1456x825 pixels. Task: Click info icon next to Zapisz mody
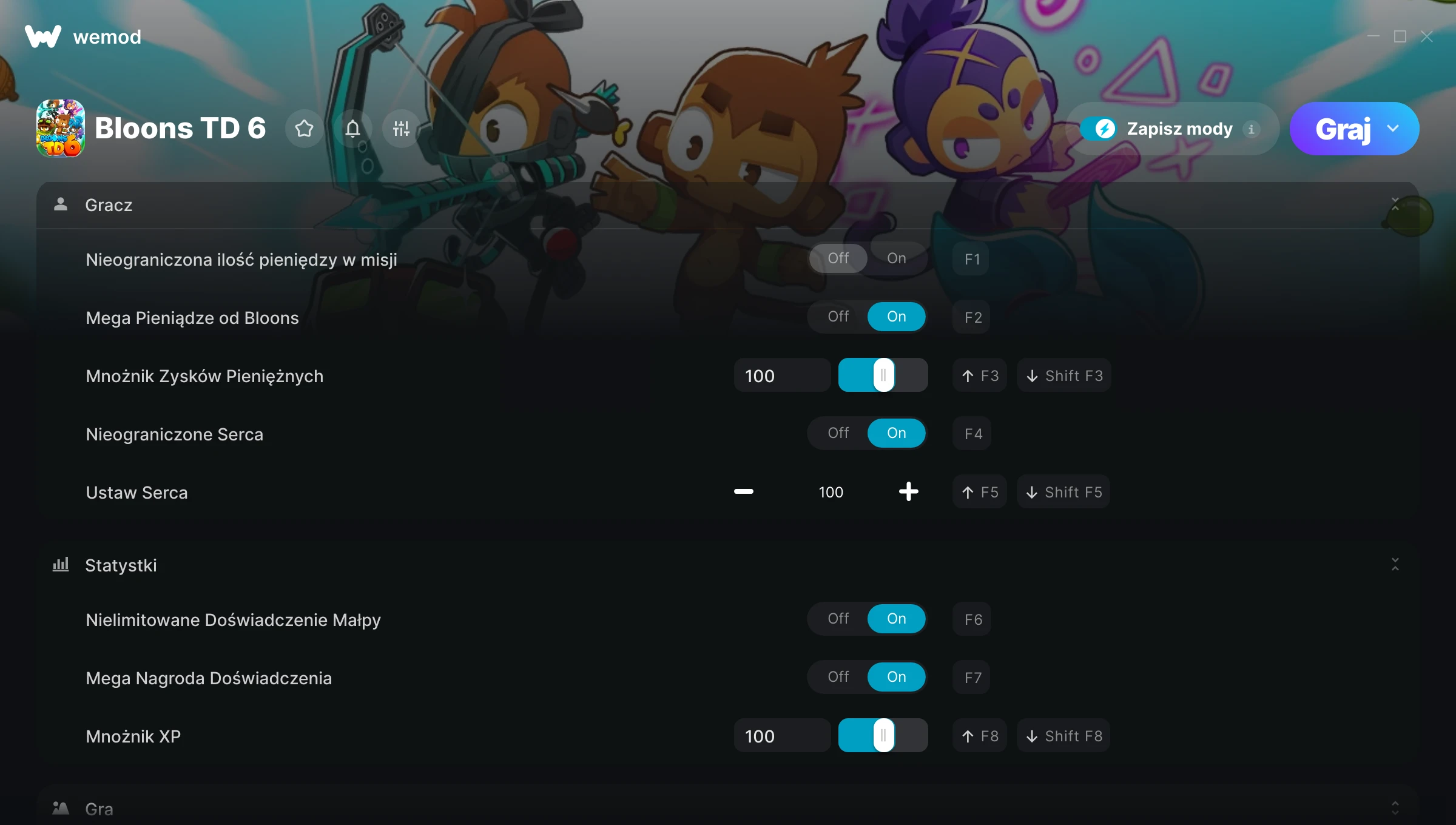pos(1251,129)
